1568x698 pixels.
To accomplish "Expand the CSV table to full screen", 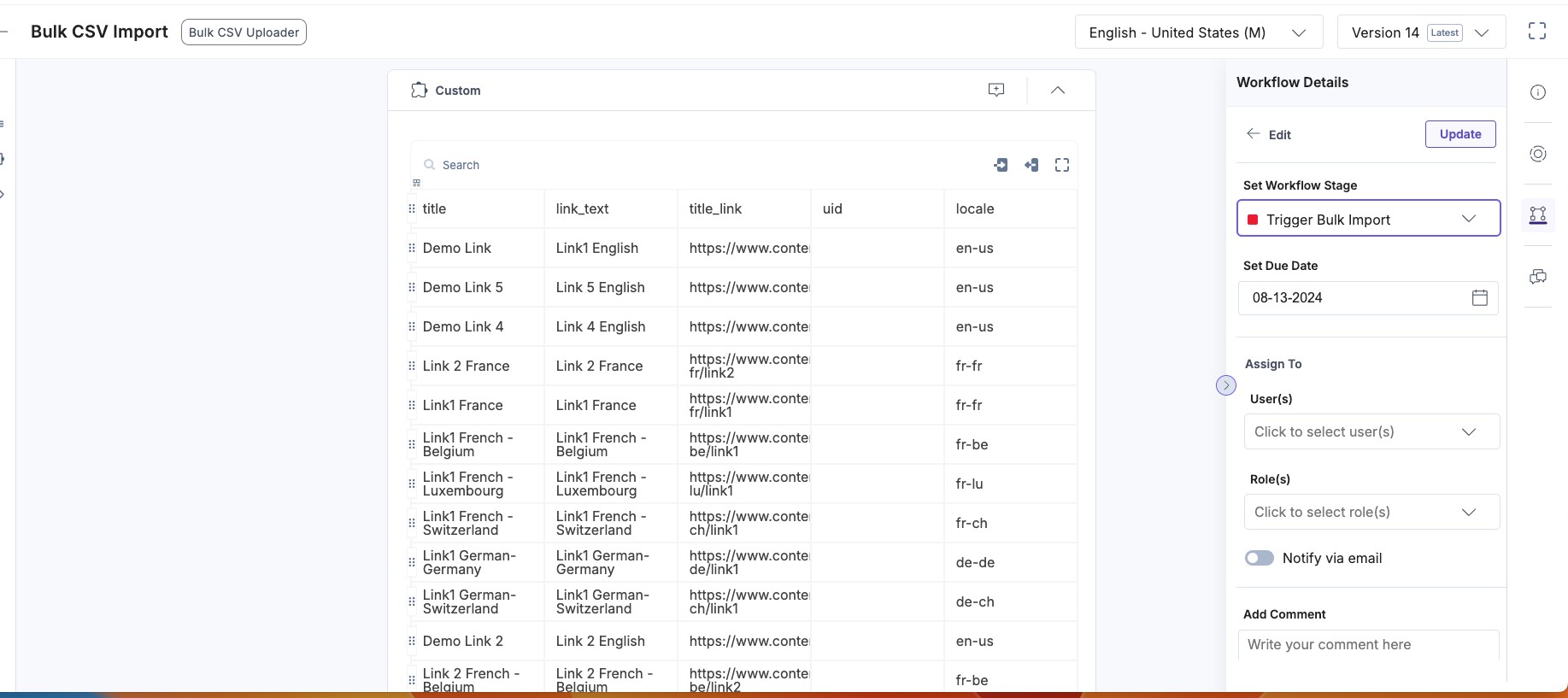I will (1062, 165).
